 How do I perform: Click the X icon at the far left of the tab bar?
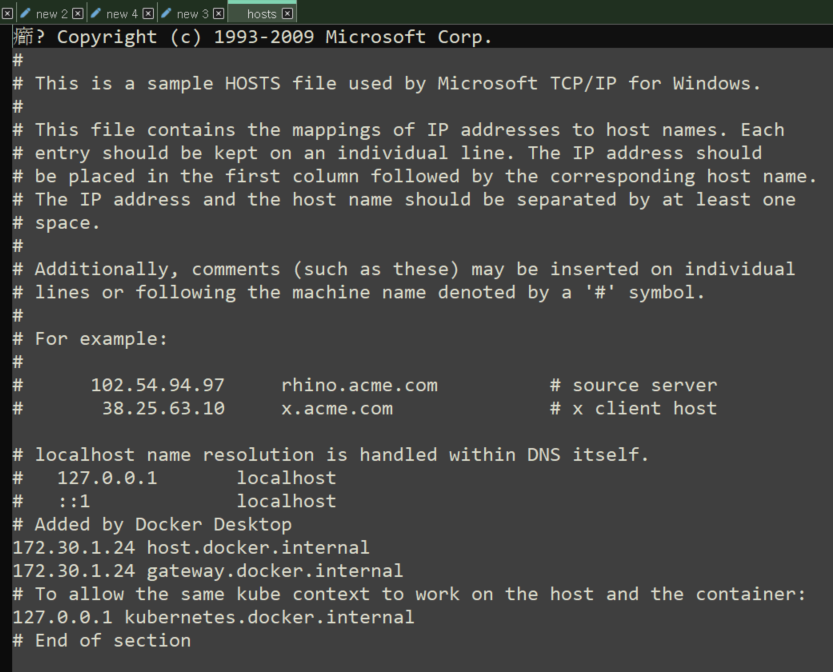tap(7, 13)
